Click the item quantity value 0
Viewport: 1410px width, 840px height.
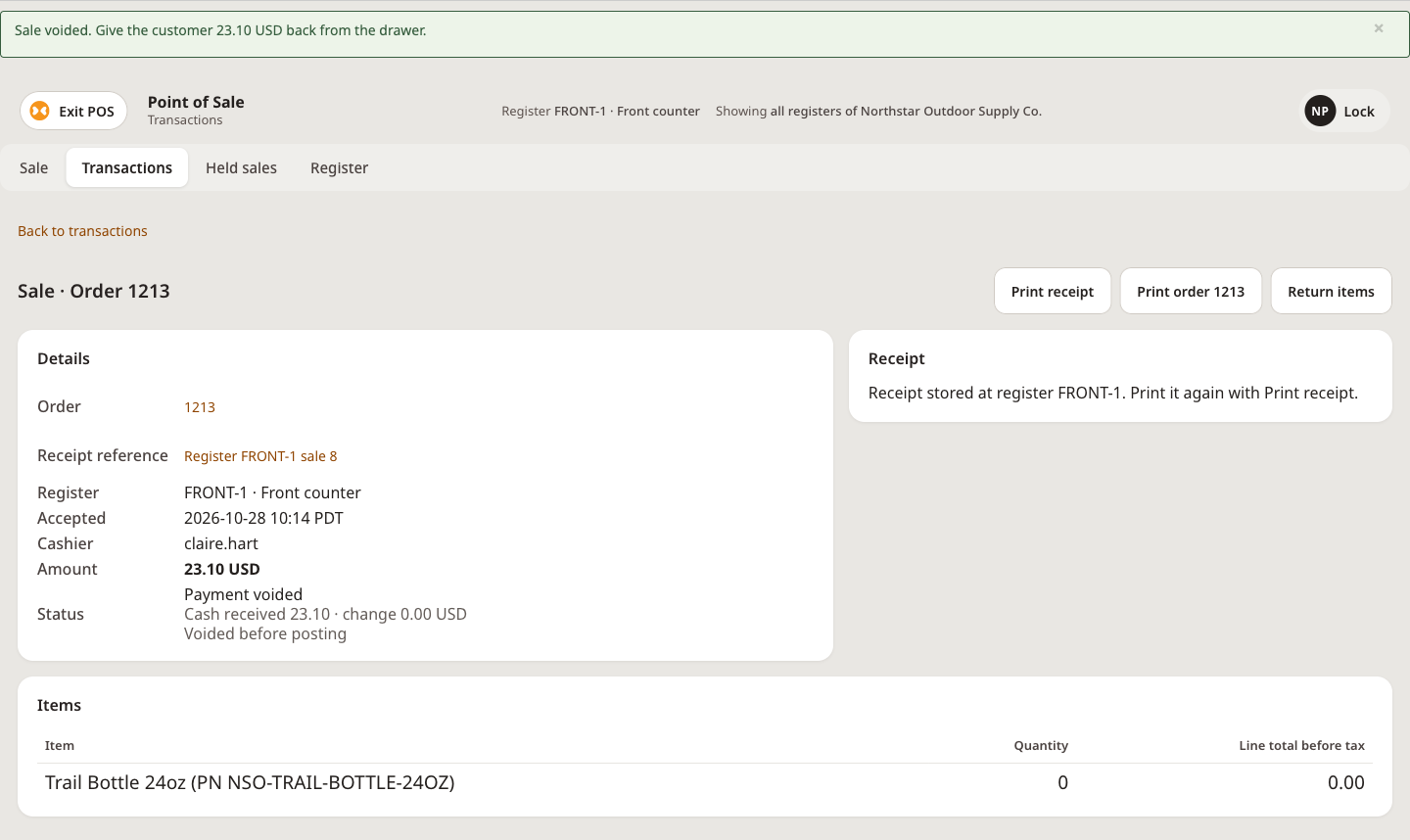point(1062,782)
